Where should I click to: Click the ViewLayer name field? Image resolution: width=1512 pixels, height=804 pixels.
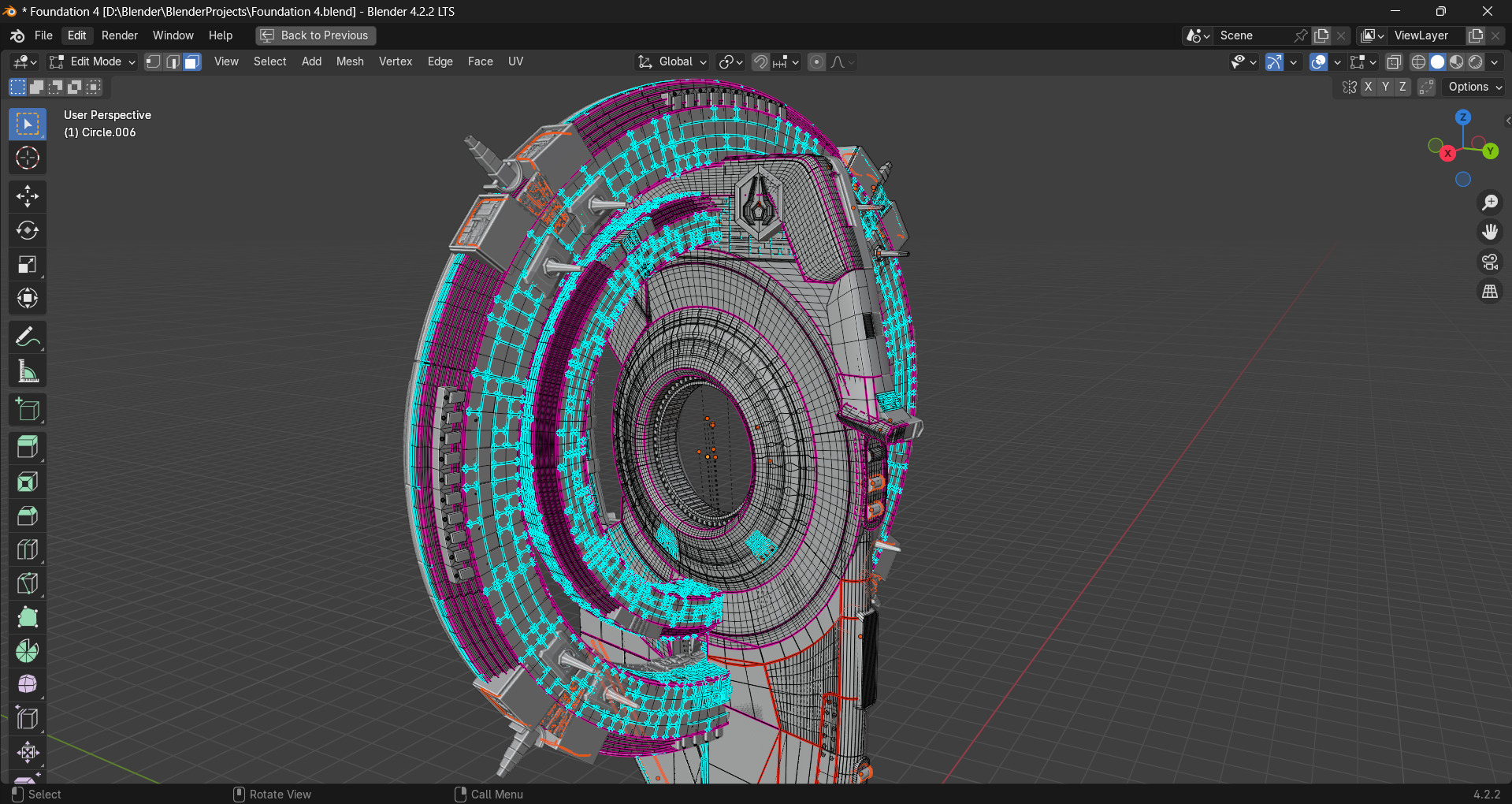(x=1428, y=35)
